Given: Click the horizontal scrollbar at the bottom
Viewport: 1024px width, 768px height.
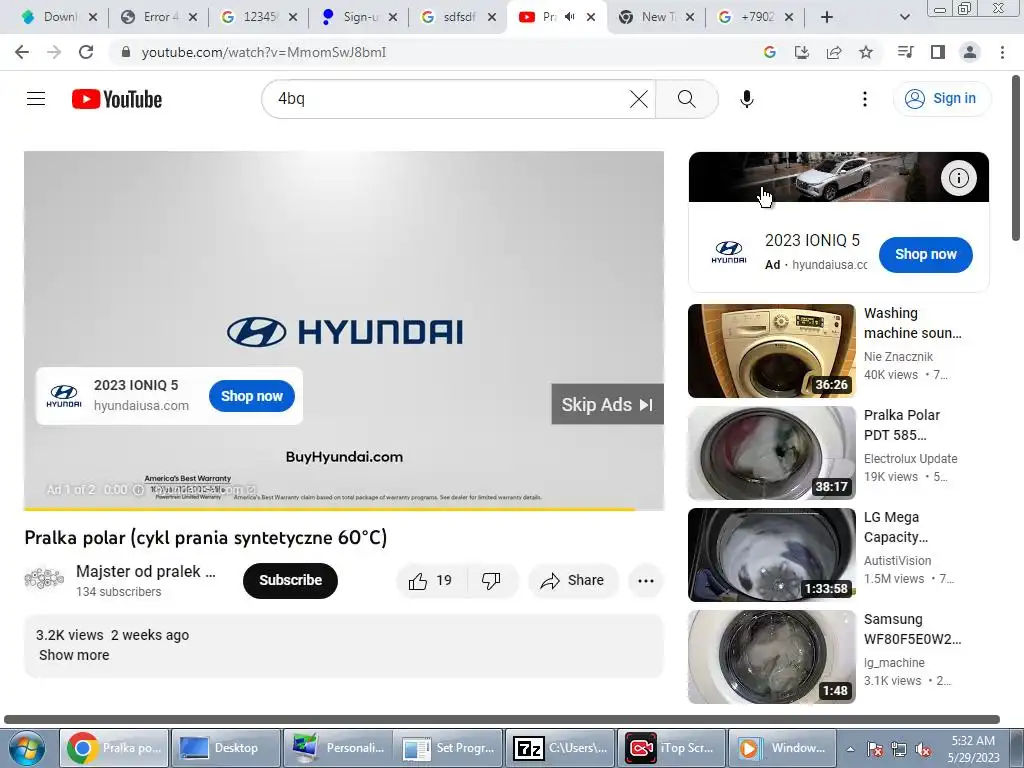Looking at the screenshot, I should tap(502, 719).
